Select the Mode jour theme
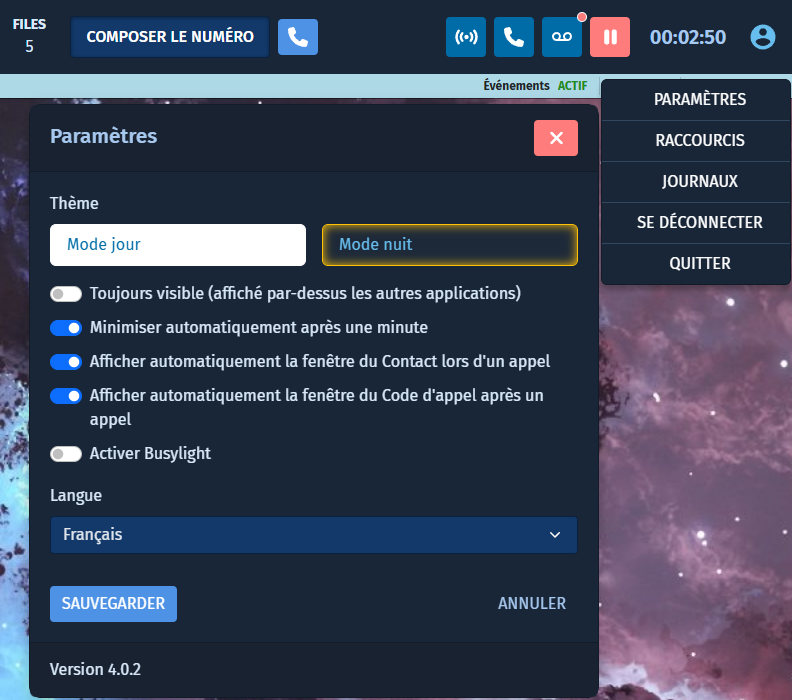 point(178,245)
